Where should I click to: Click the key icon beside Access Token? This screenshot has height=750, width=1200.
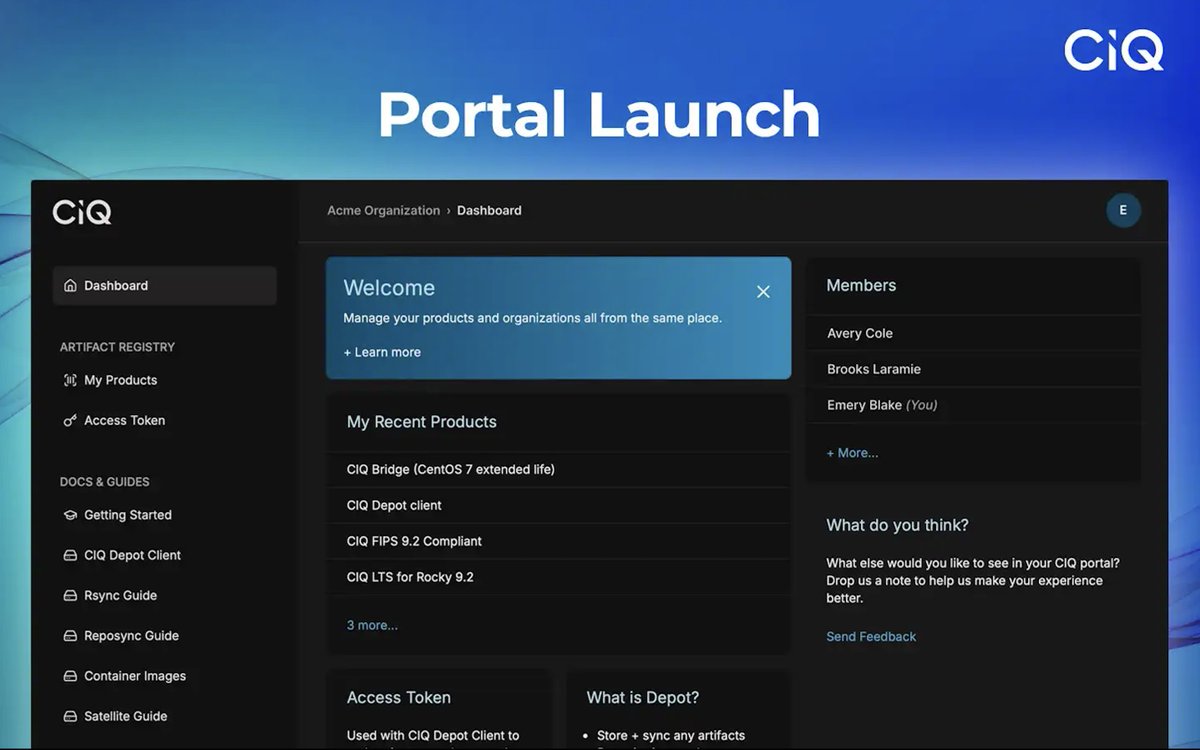coord(70,421)
